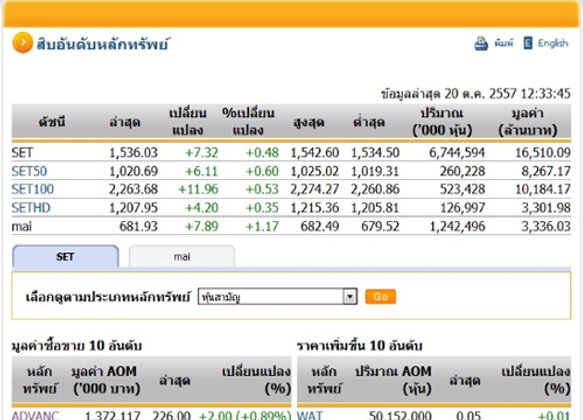Viewport: 583px width, 420px height.
Task: Click SET volume 6,744,594
Action: (457, 153)
